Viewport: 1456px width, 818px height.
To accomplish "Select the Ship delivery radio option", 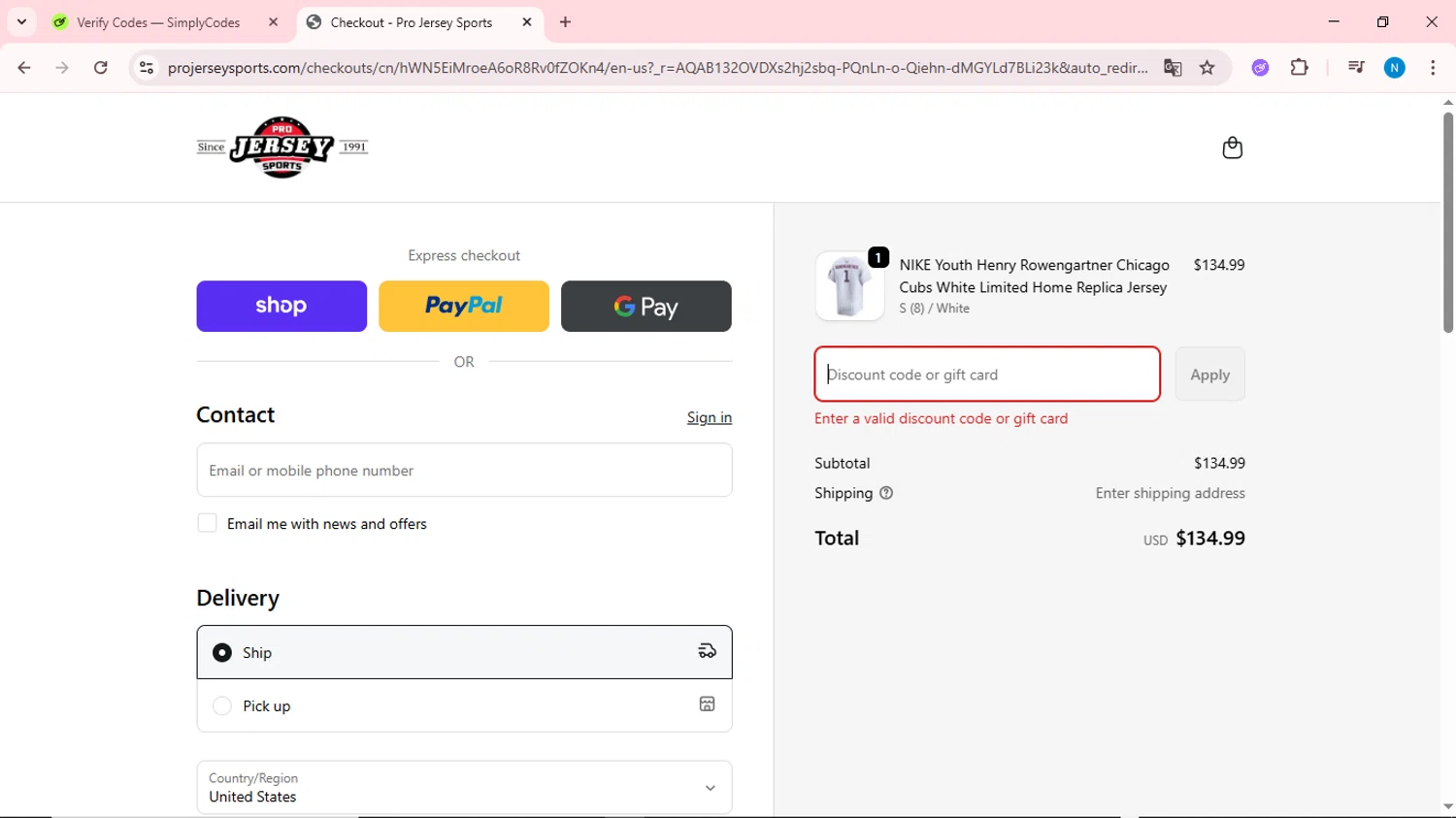I will click(222, 652).
